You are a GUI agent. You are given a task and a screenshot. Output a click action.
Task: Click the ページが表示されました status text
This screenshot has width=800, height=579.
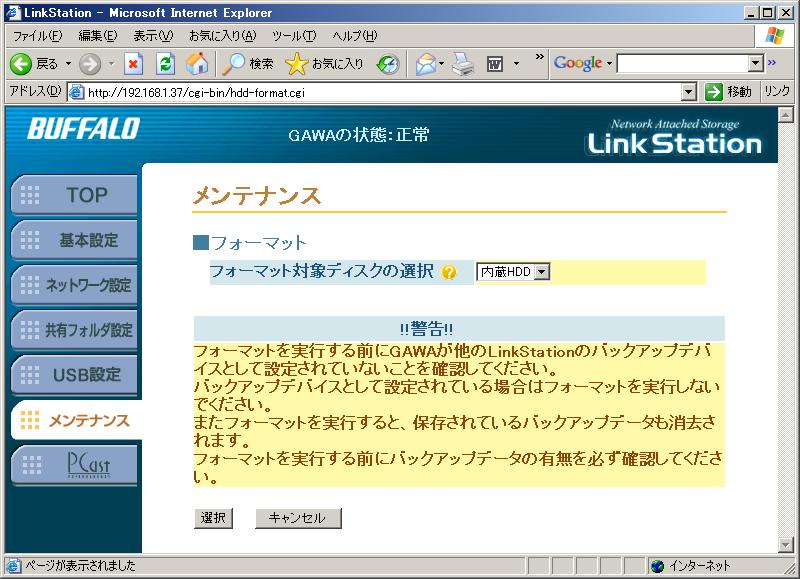[x=81, y=566]
